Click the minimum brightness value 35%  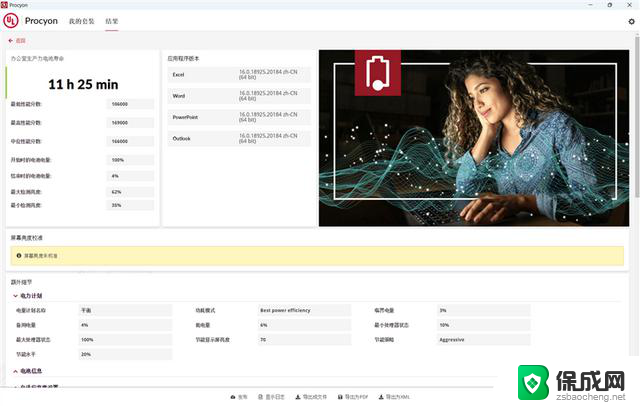coord(130,205)
